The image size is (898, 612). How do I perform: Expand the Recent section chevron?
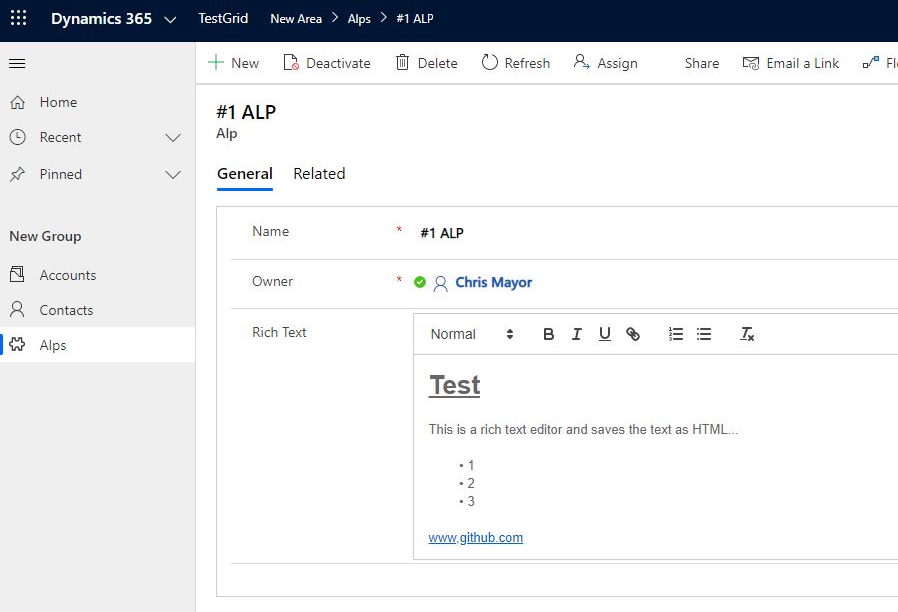tap(173, 138)
